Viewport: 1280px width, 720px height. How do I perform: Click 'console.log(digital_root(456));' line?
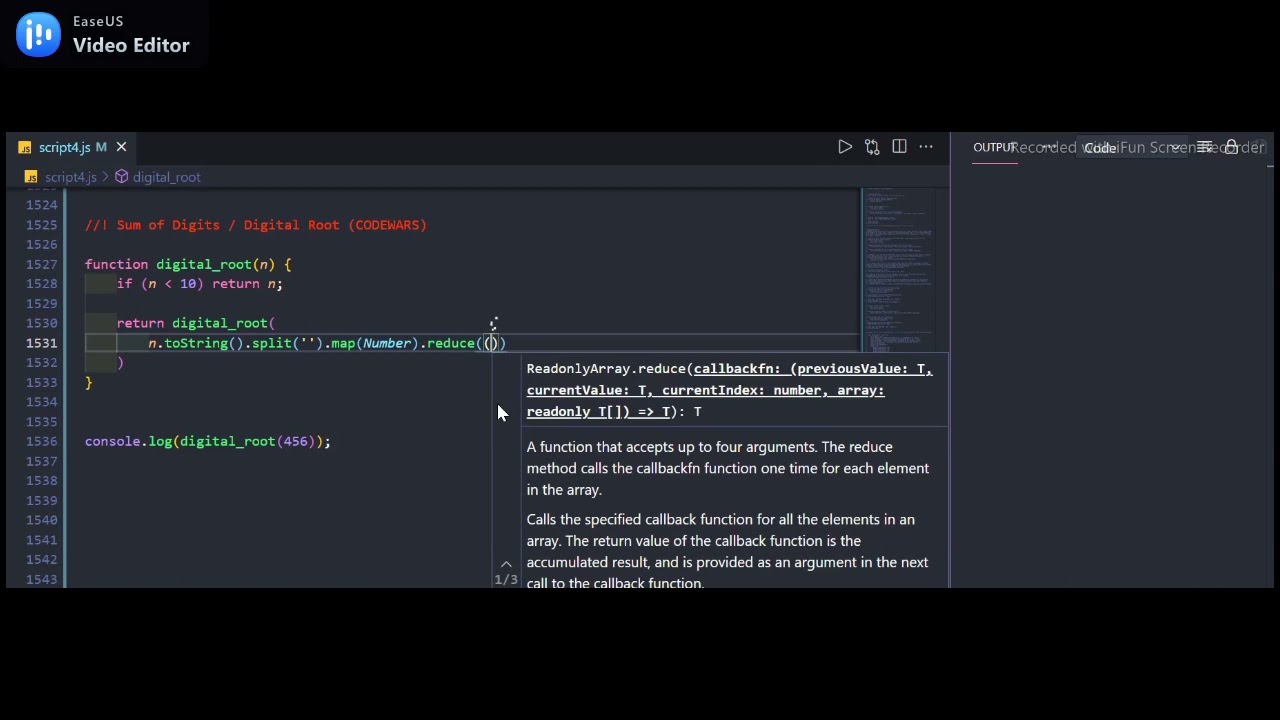click(208, 441)
